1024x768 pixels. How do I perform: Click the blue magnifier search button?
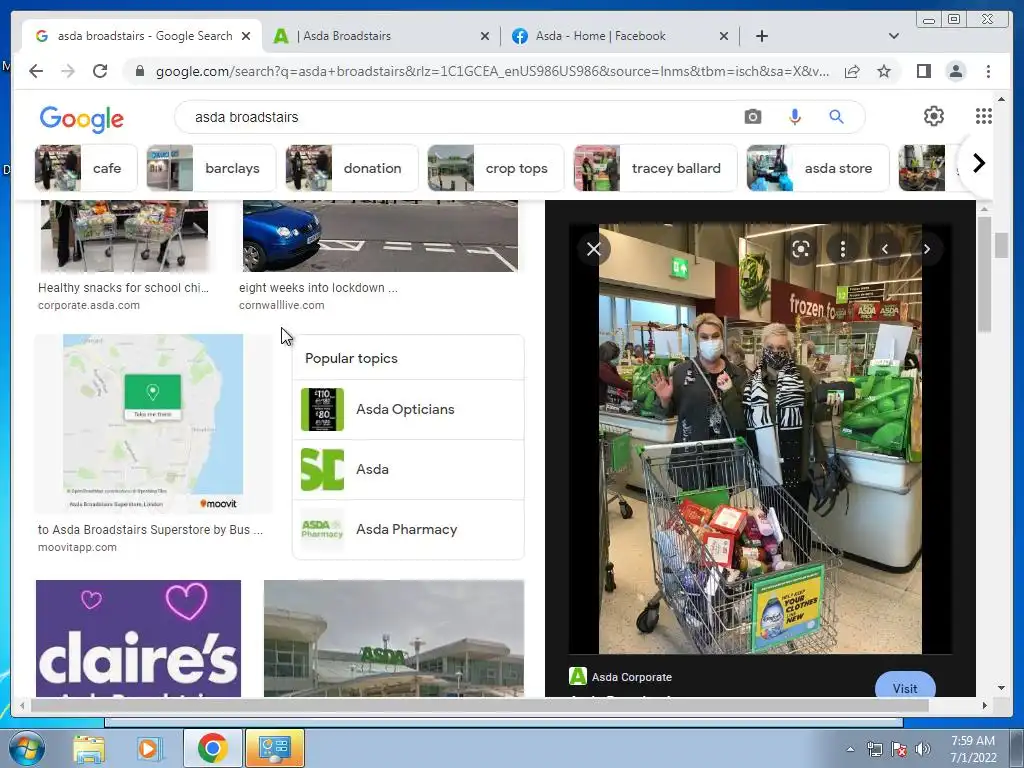(836, 117)
